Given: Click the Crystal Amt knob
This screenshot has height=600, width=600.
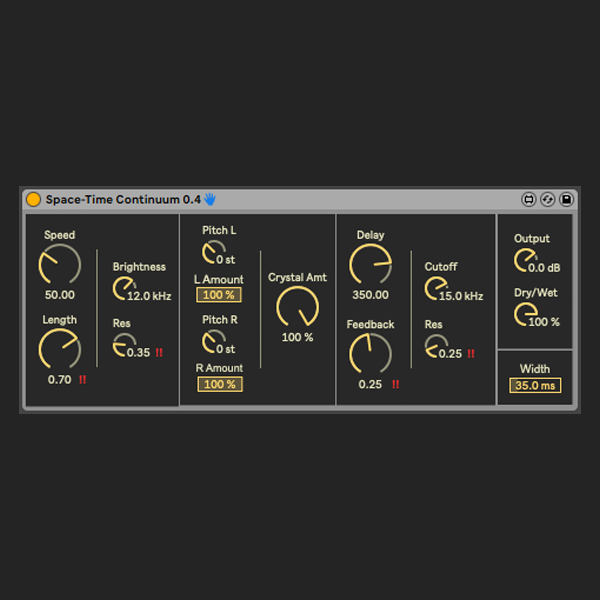Looking at the screenshot, I should [297, 307].
